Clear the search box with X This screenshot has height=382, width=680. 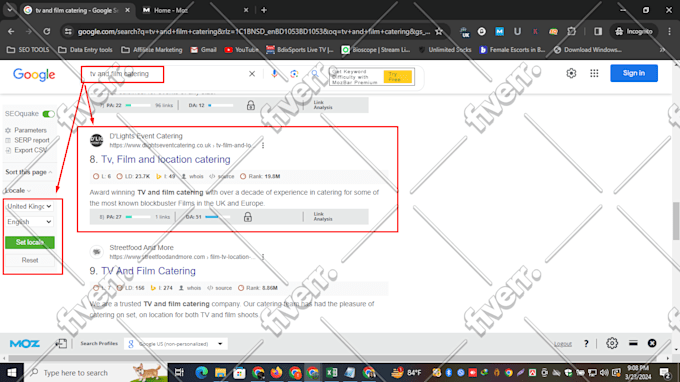[252, 74]
